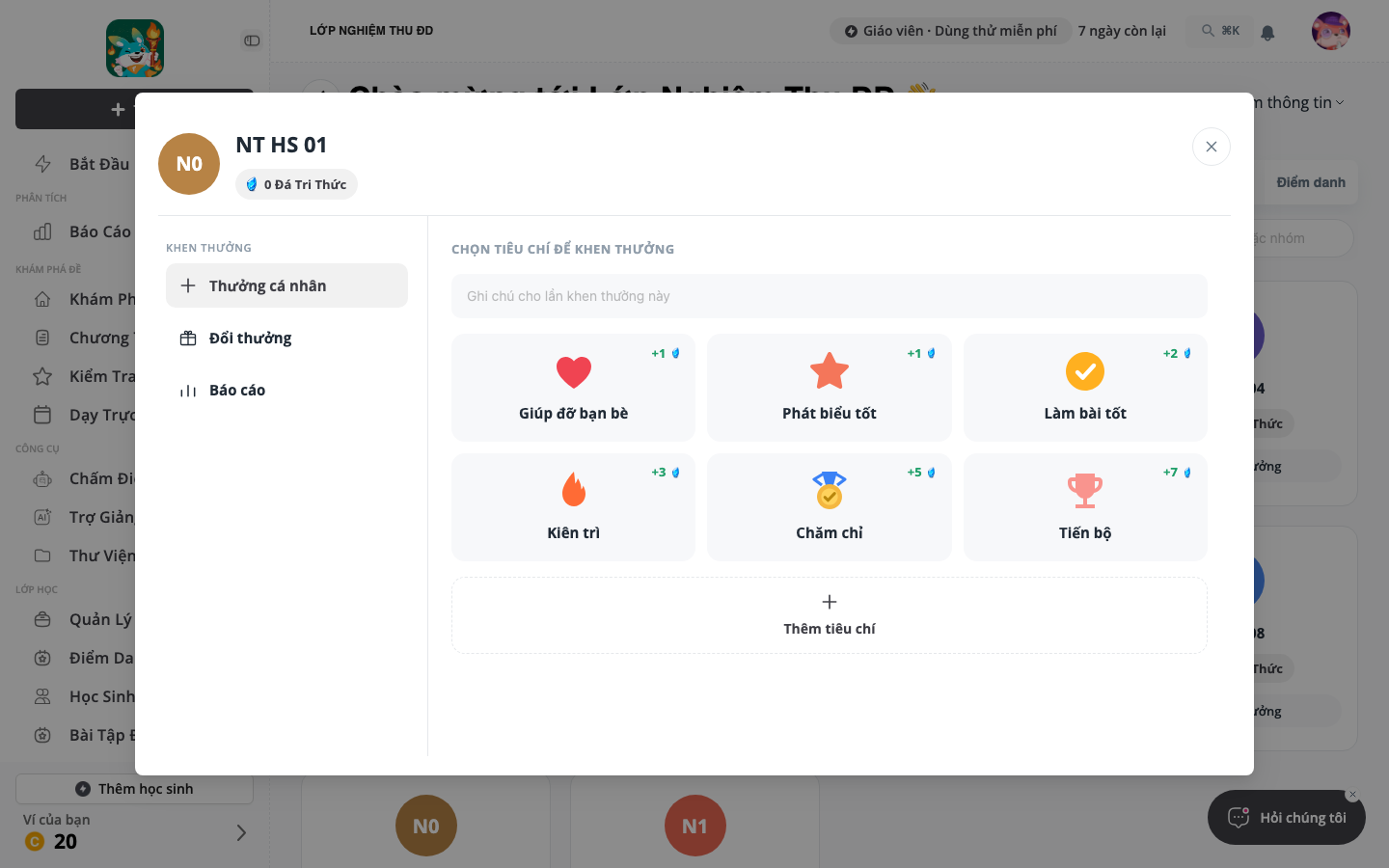Click Thêm tiêu chí add button

[x=829, y=615]
